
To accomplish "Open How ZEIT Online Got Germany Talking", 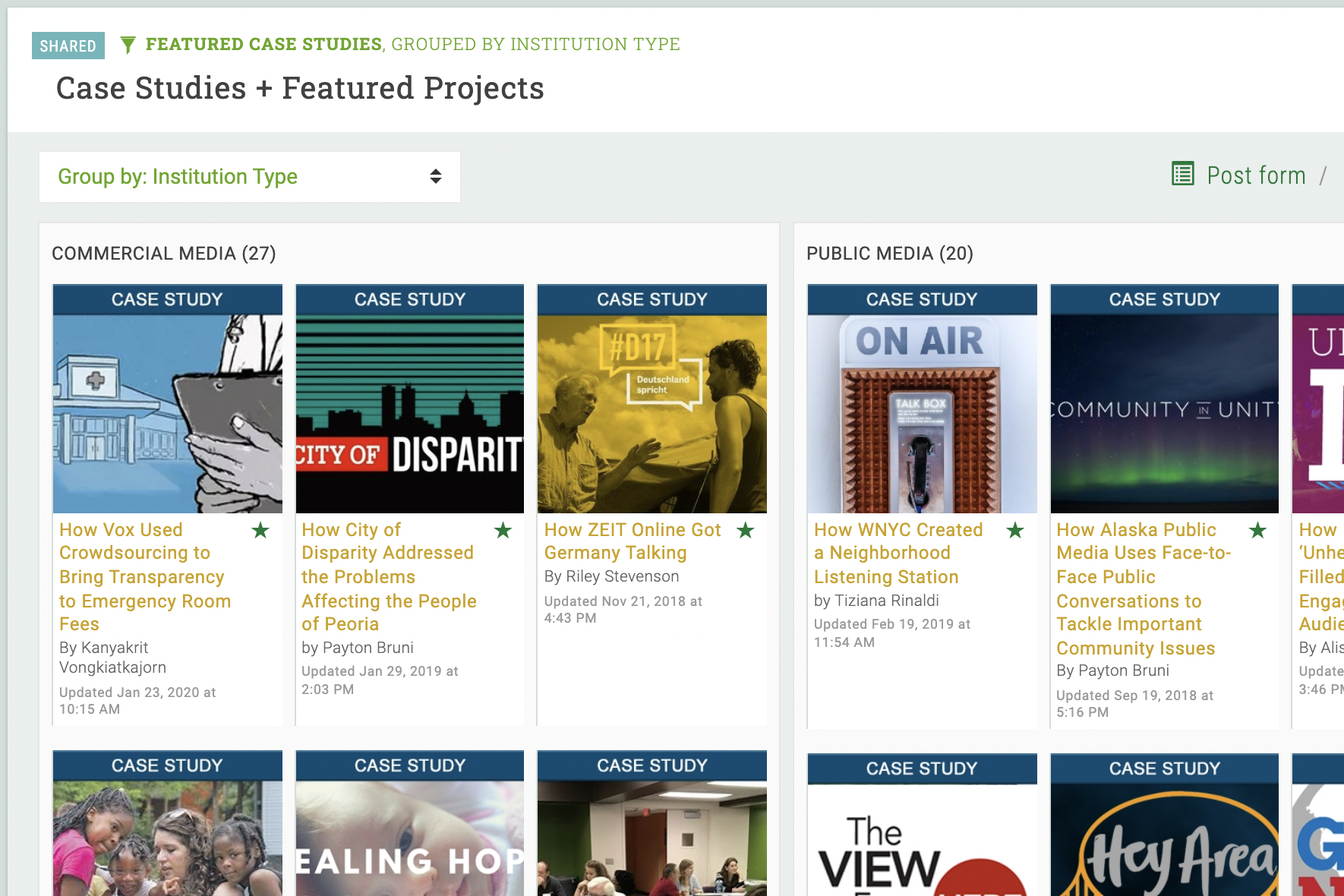I will click(632, 541).
